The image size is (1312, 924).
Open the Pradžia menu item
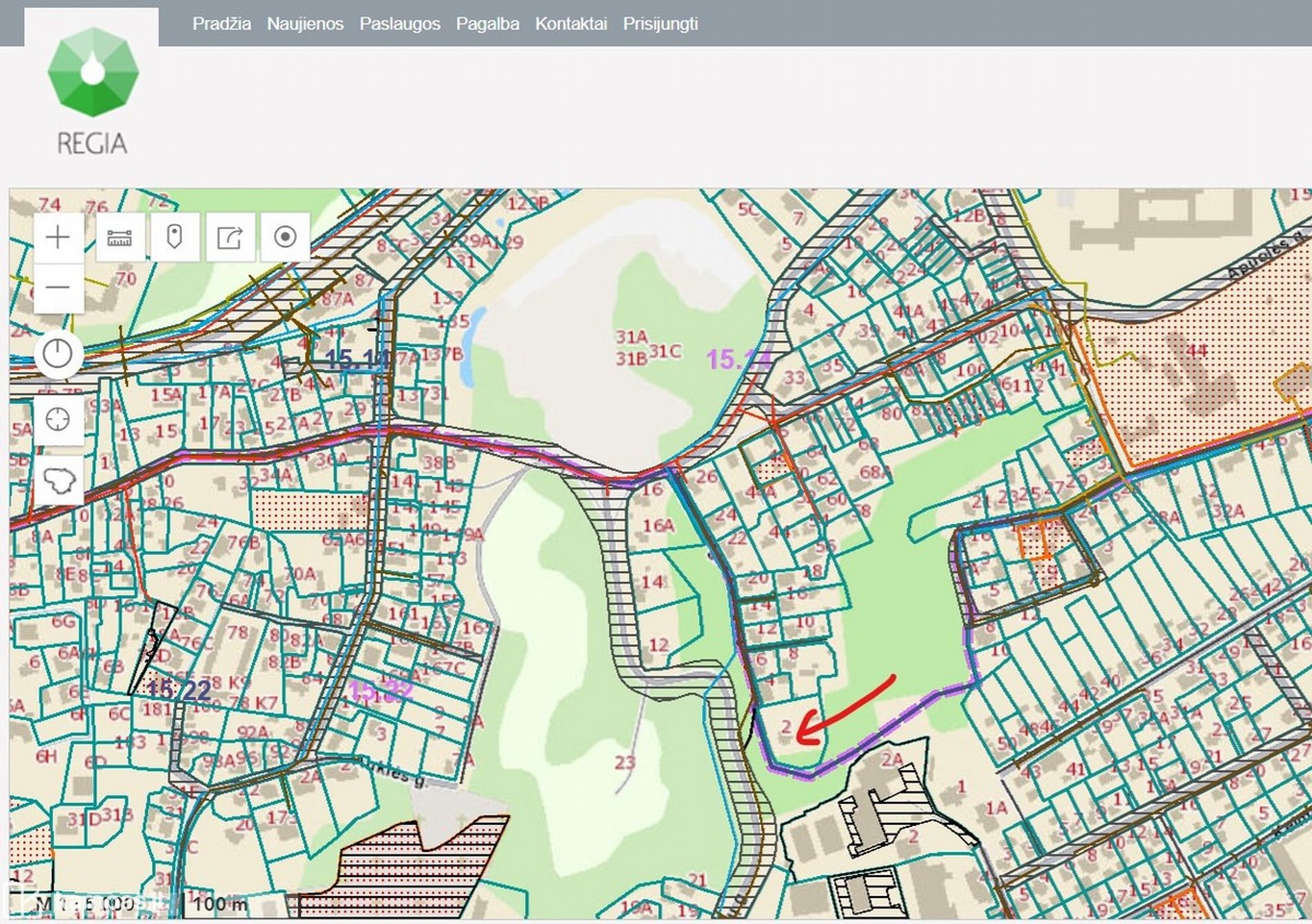point(221,23)
